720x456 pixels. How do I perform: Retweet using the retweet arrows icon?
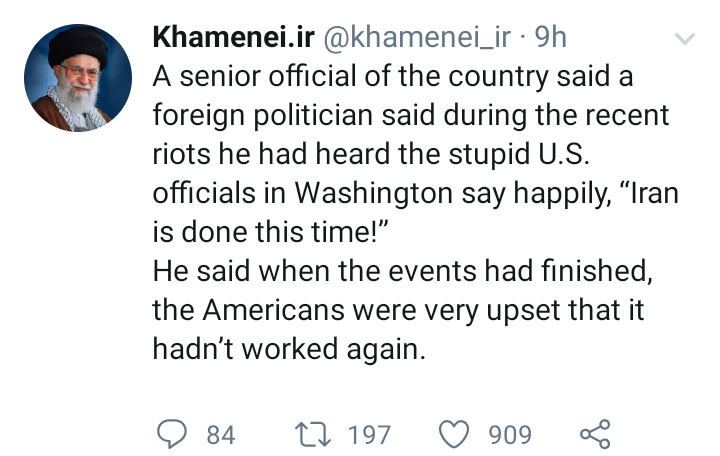[313, 434]
